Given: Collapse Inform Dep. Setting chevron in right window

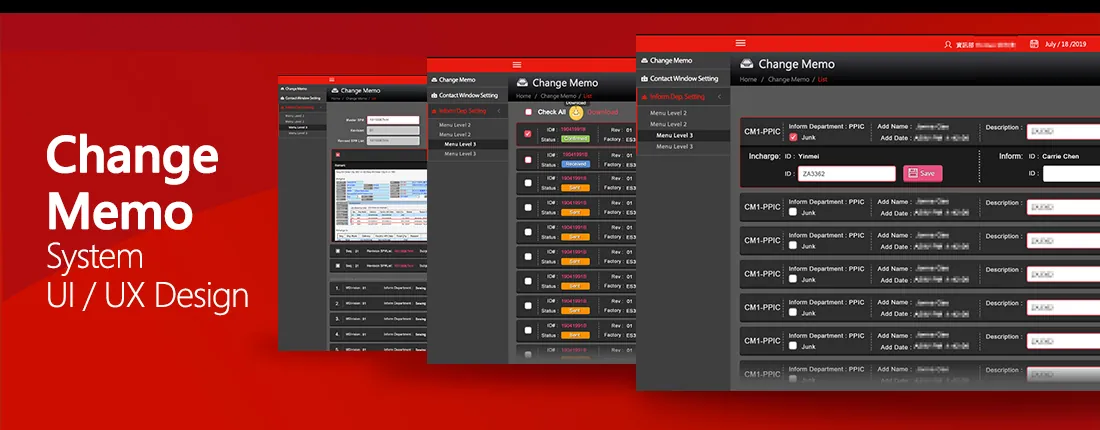Looking at the screenshot, I should pos(719,97).
